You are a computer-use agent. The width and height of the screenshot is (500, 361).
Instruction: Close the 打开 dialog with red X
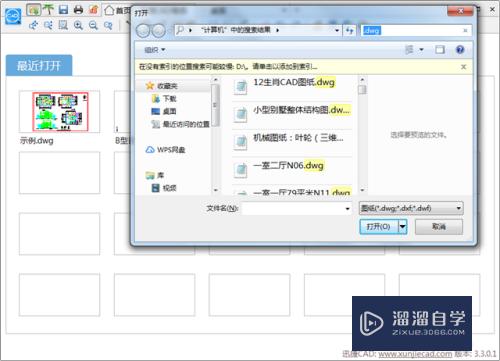click(460, 11)
